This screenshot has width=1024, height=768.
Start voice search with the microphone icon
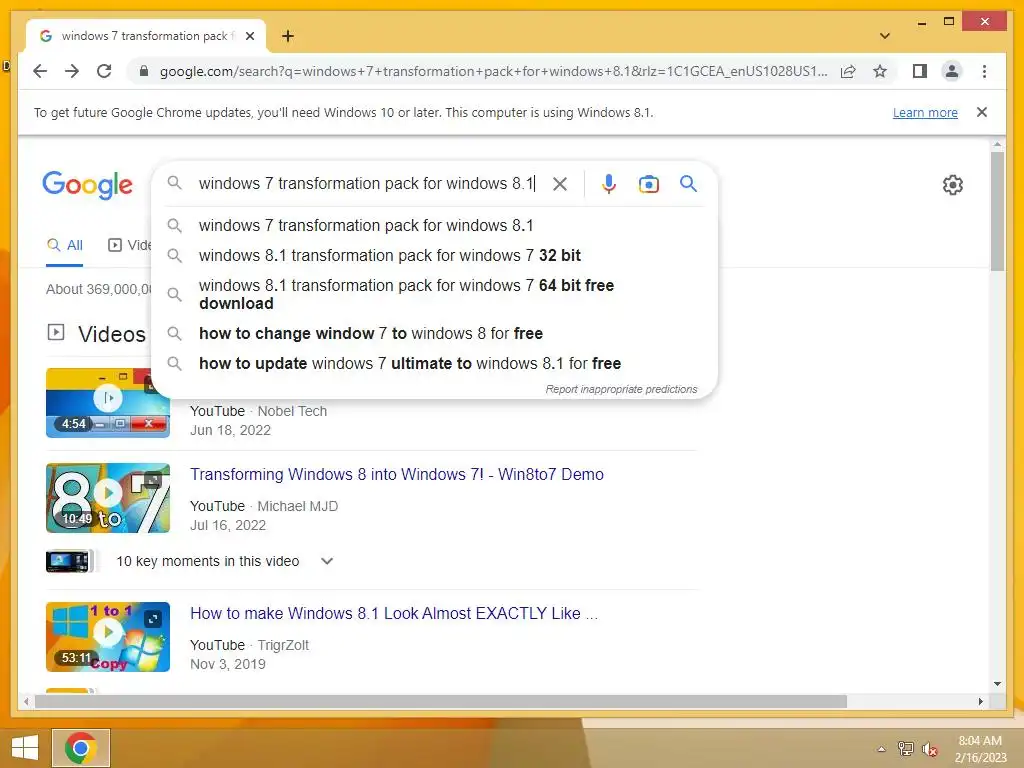pos(608,184)
